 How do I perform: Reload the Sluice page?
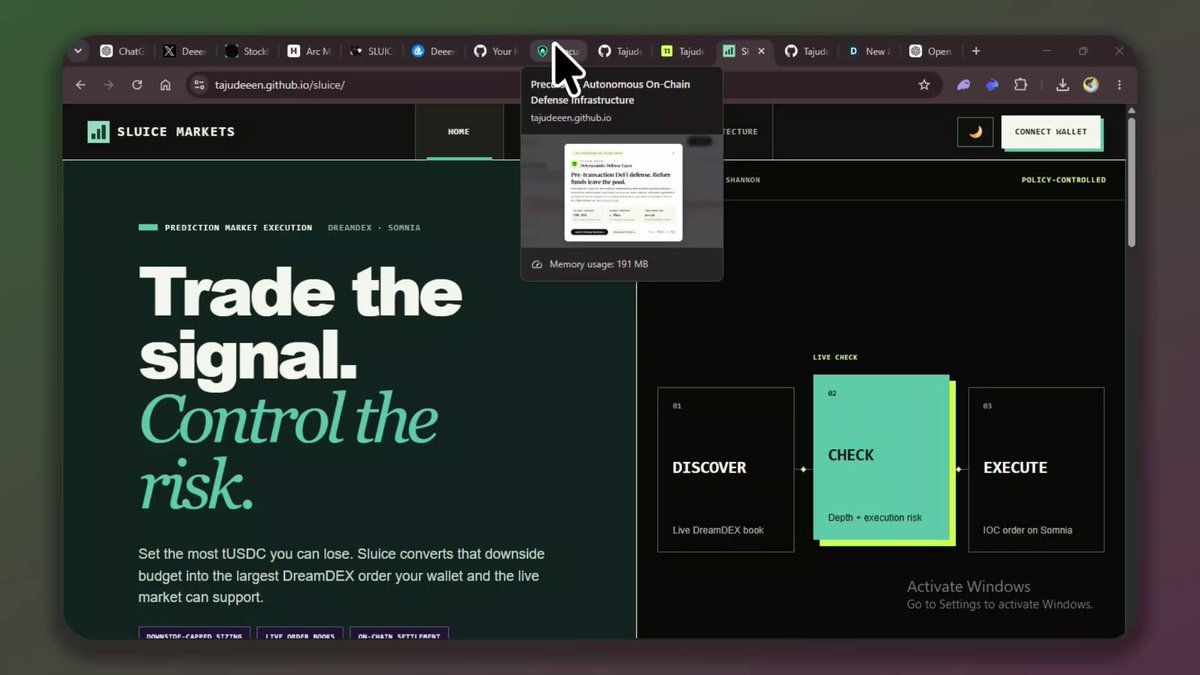[137, 85]
